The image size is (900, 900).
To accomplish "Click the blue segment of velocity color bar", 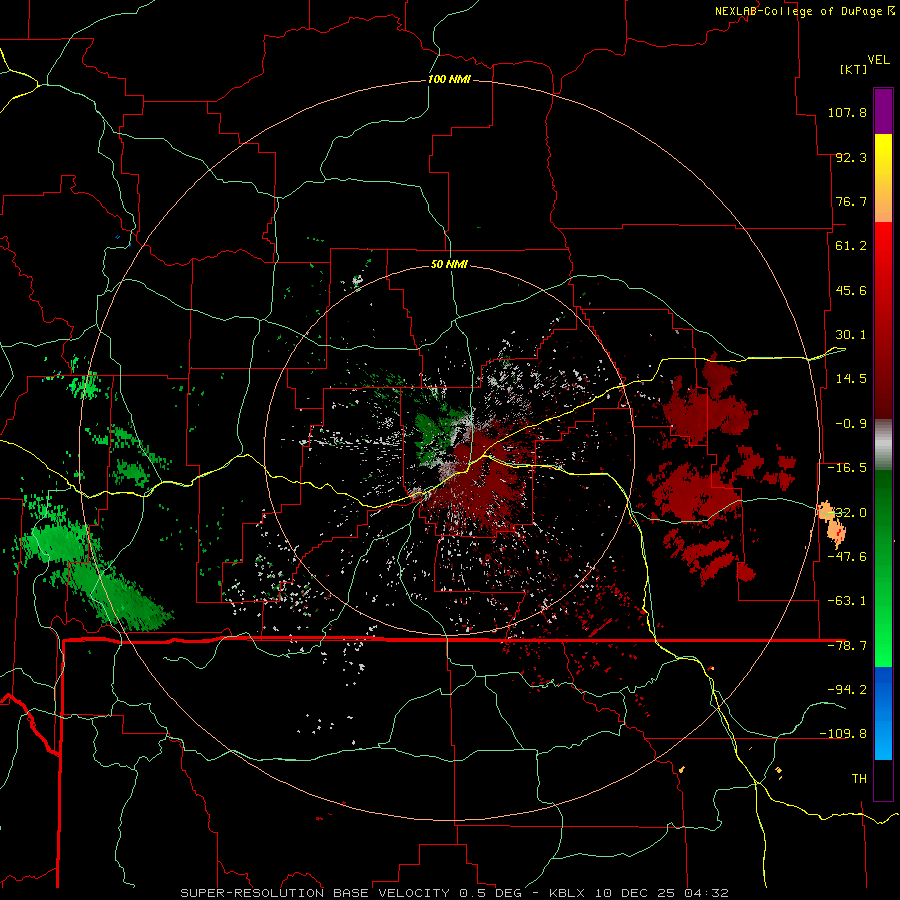I will click(883, 713).
